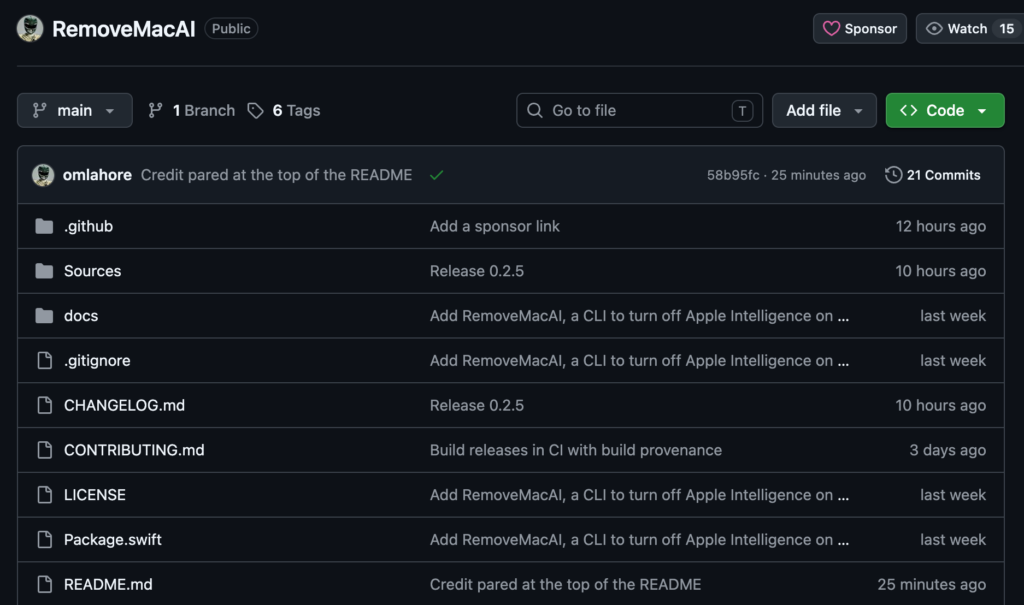Image resolution: width=1024 pixels, height=605 pixels.
Task: Focus the Go to file search field
Action: pyautogui.click(x=639, y=110)
